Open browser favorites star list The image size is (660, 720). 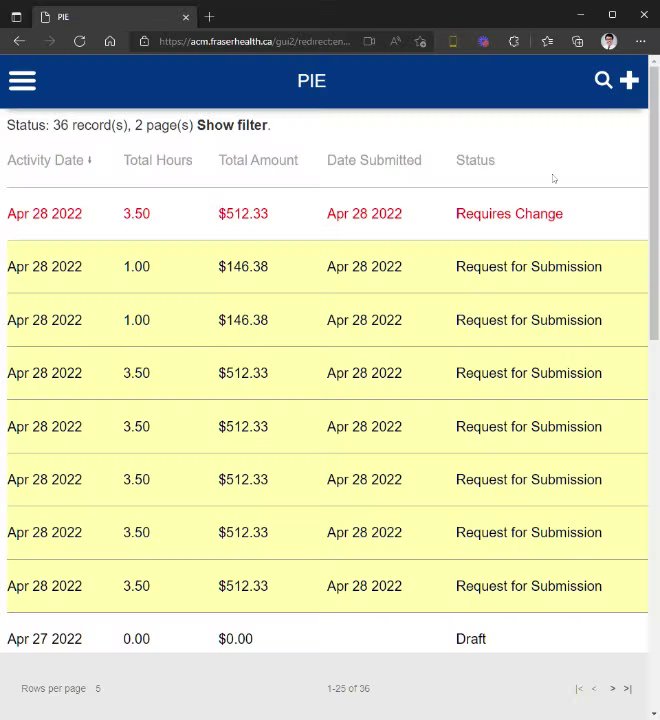547,41
